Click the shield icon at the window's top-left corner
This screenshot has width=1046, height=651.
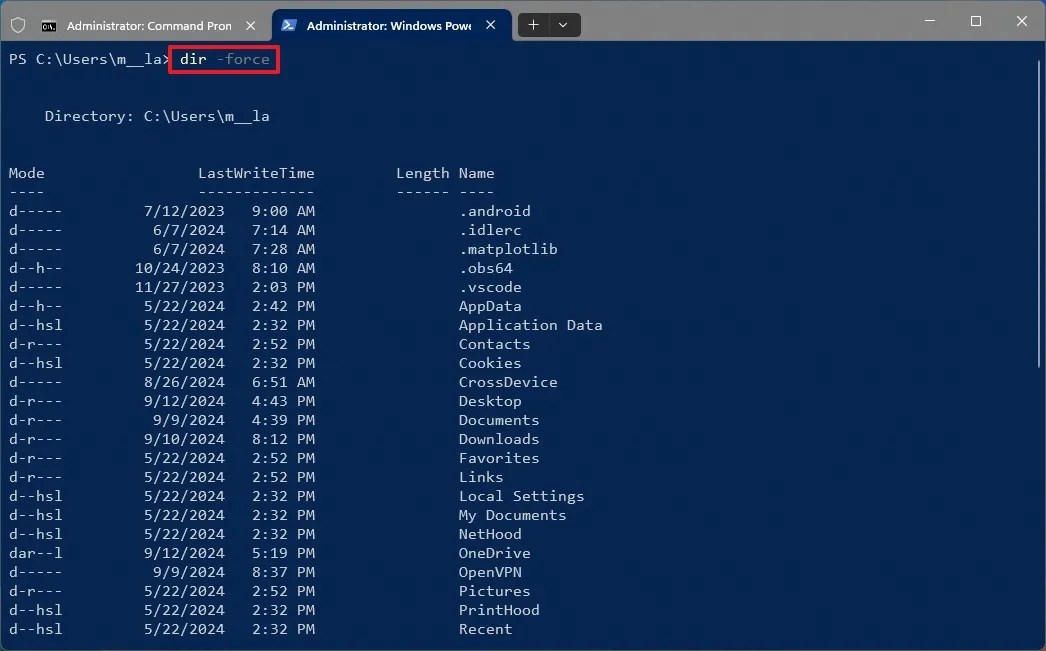(18, 23)
